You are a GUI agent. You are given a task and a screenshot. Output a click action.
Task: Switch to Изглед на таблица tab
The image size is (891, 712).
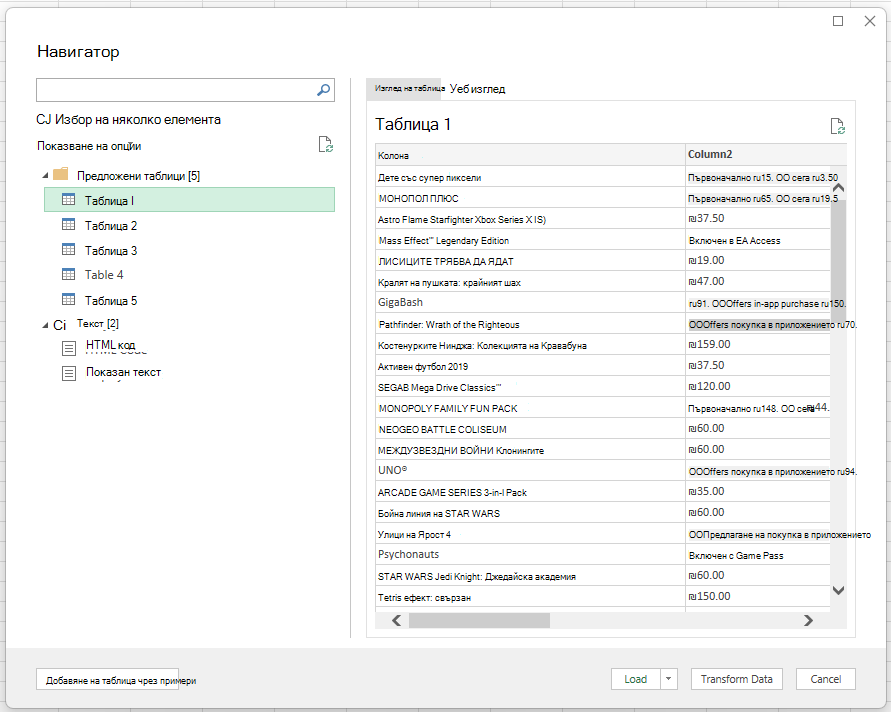(x=403, y=89)
